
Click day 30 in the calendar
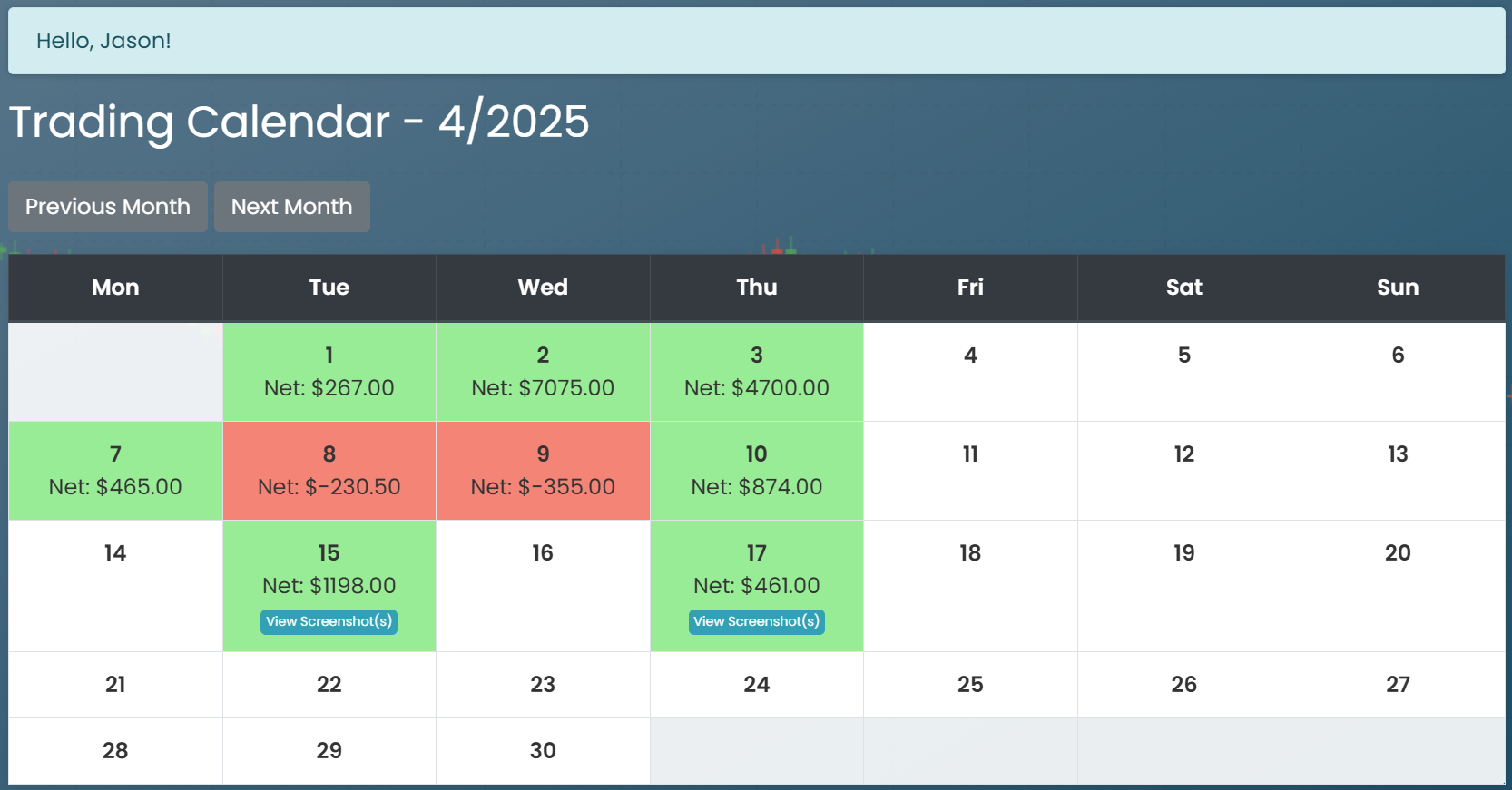(543, 751)
